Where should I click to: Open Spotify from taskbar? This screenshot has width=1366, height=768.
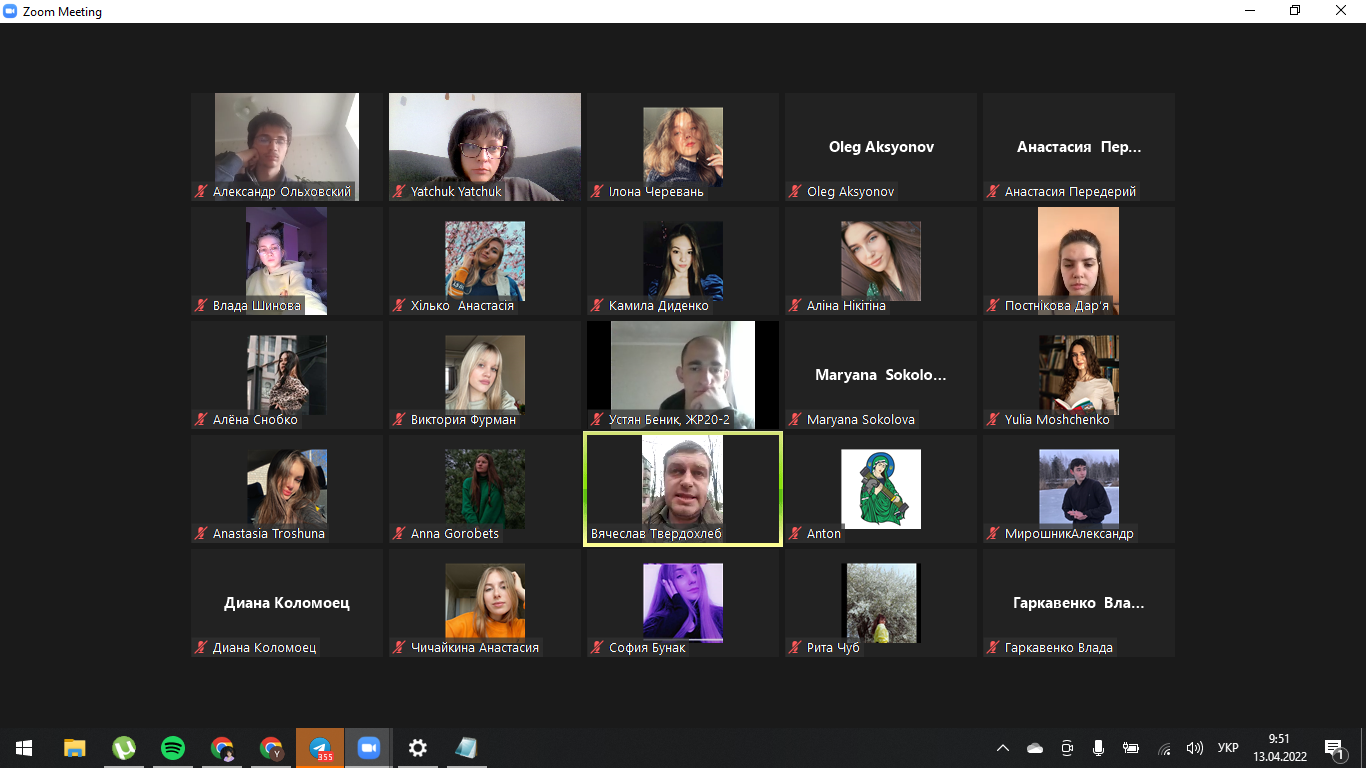[172, 748]
